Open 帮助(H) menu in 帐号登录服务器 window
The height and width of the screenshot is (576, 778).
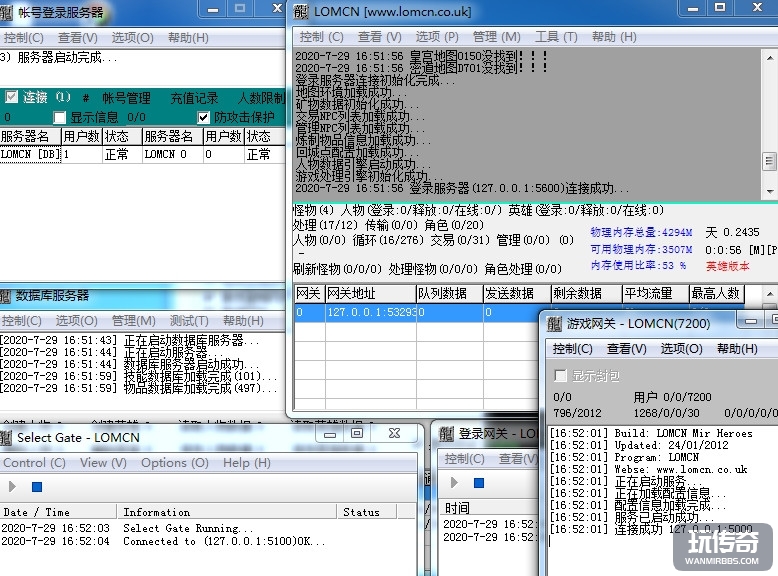(x=188, y=38)
